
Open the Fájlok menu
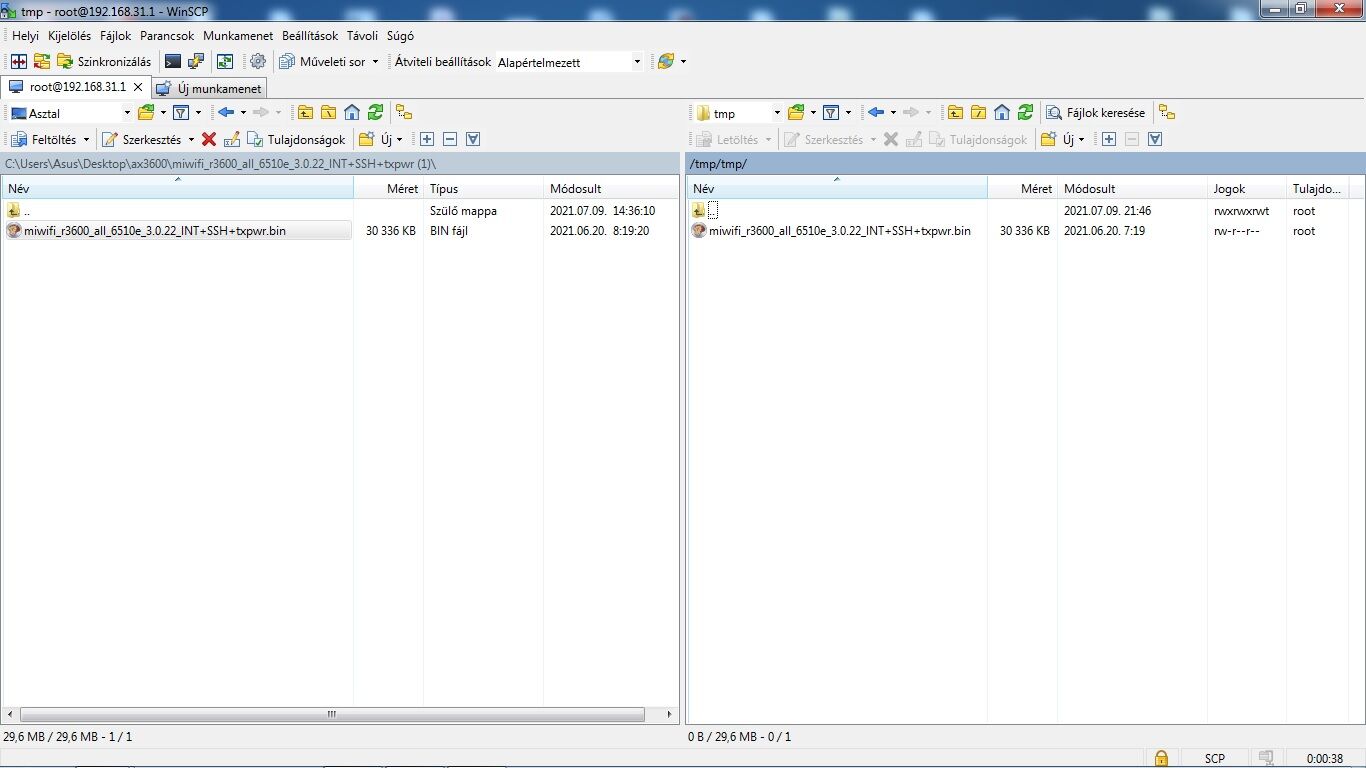pos(116,35)
